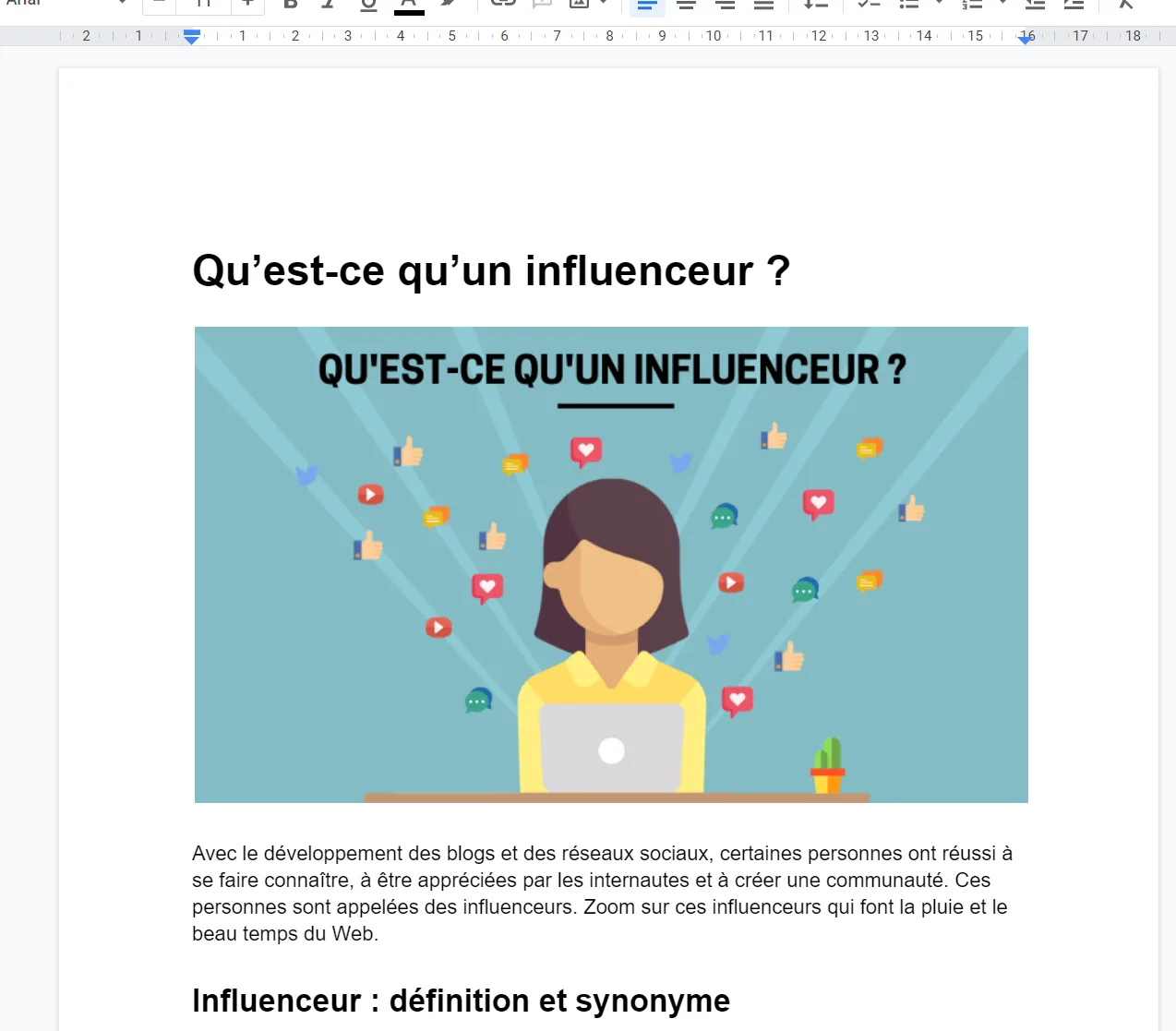Image resolution: width=1176 pixels, height=1031 pixels.
Task: Click the heading "Influenceur : définition et synonyme"
Action: click(461, 1001)
